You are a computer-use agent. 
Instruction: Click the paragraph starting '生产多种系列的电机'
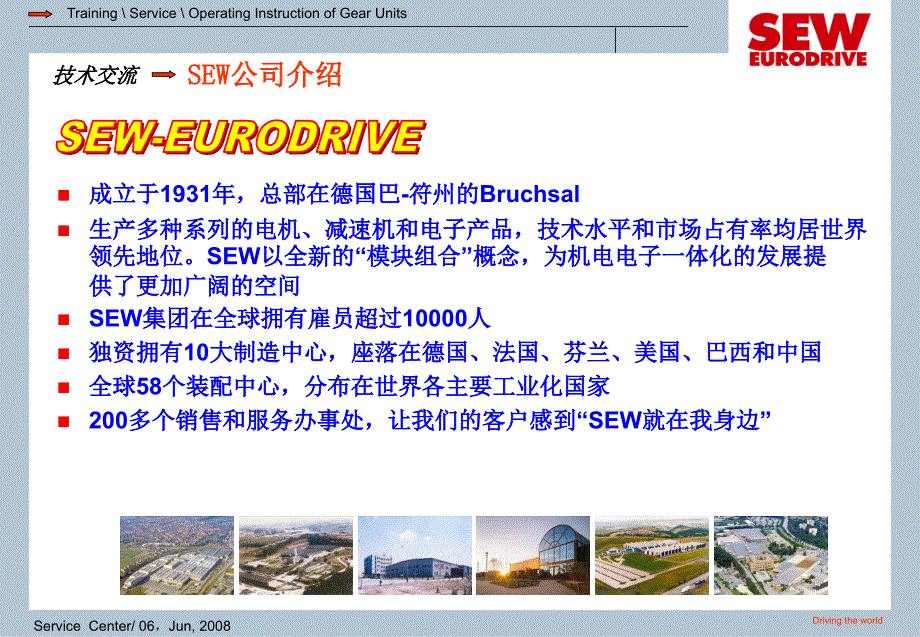click(x=478, y=257)
